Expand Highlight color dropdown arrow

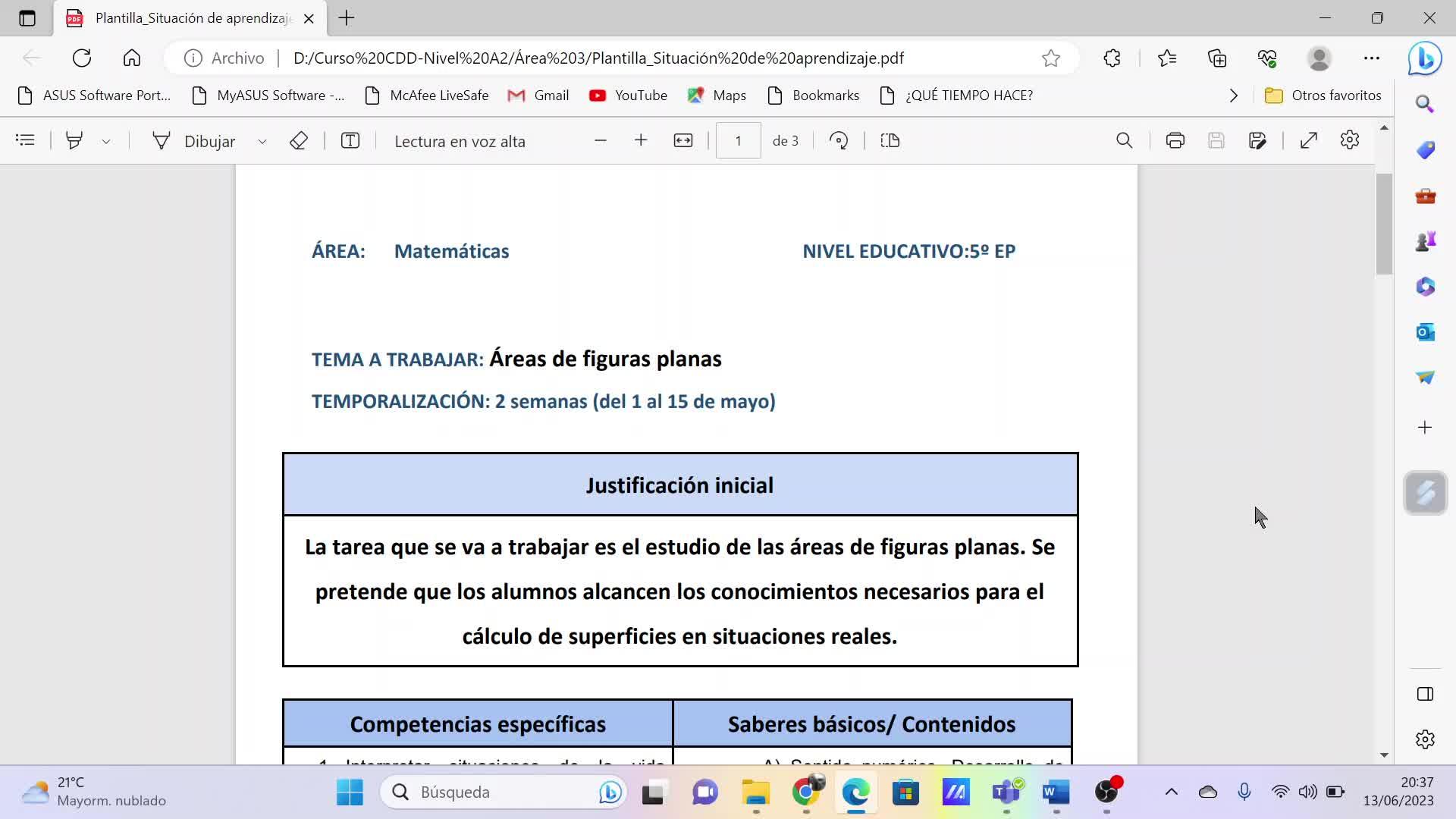[106, 141]
